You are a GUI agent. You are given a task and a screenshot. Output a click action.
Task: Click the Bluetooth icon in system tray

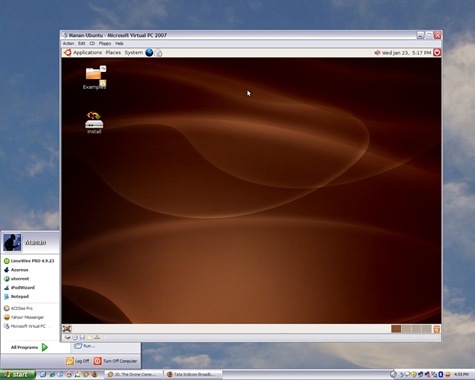(x=440, y=375)
